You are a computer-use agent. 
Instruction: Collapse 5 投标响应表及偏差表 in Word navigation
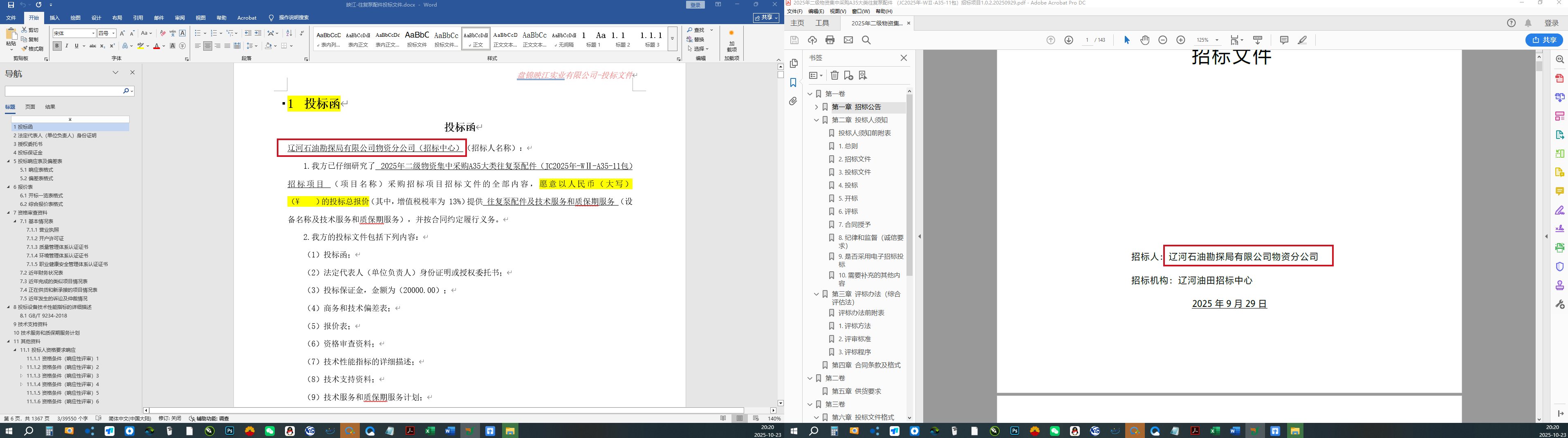(9, 161)
